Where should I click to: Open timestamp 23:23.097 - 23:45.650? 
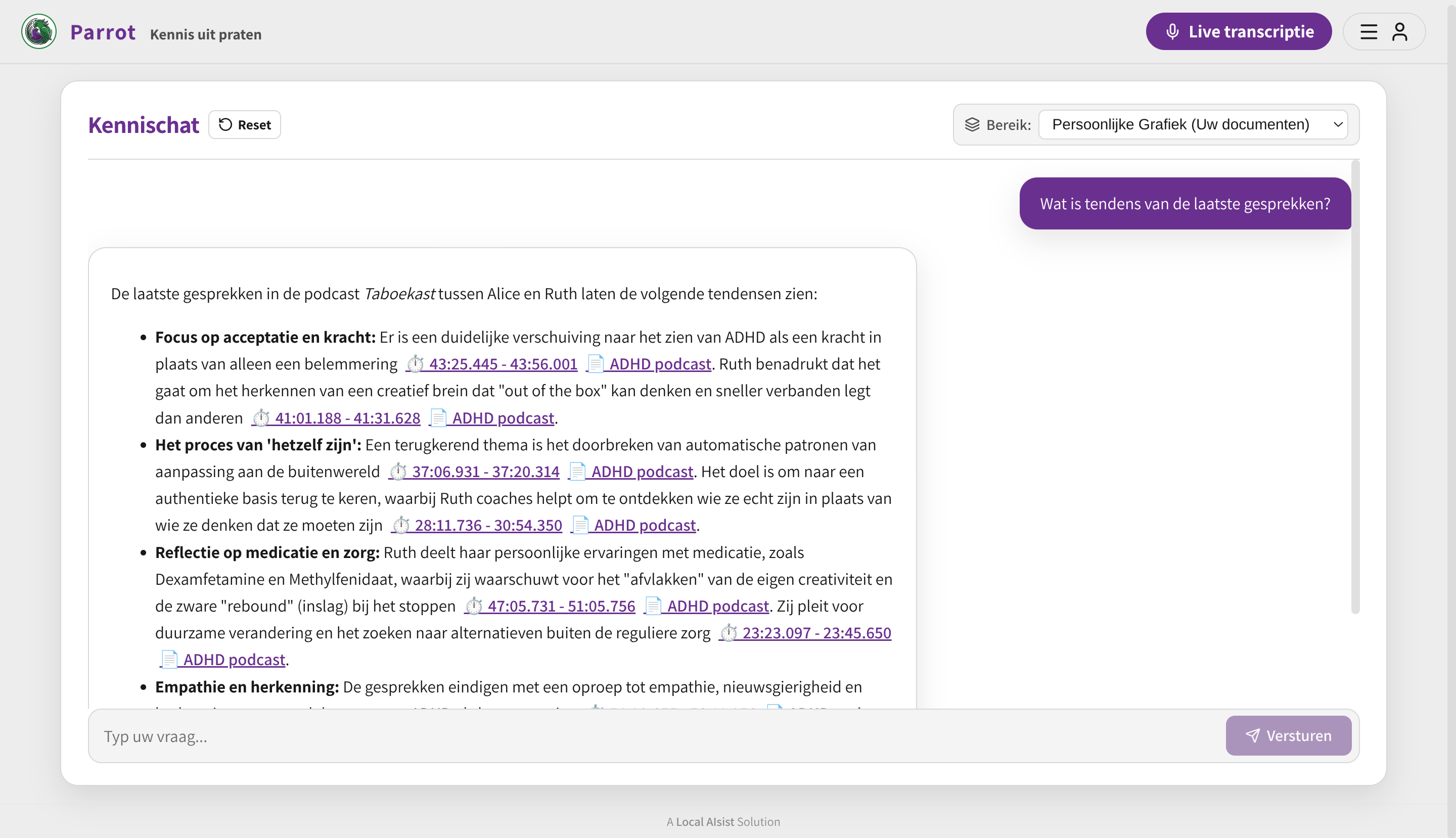click(805, 632)
